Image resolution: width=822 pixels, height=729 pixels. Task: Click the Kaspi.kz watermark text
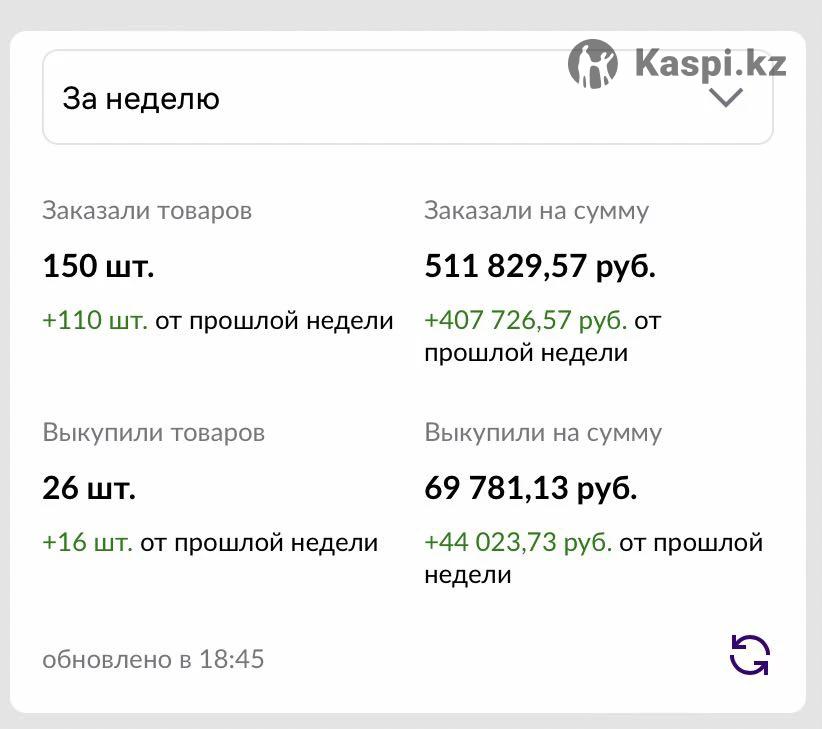710,63
